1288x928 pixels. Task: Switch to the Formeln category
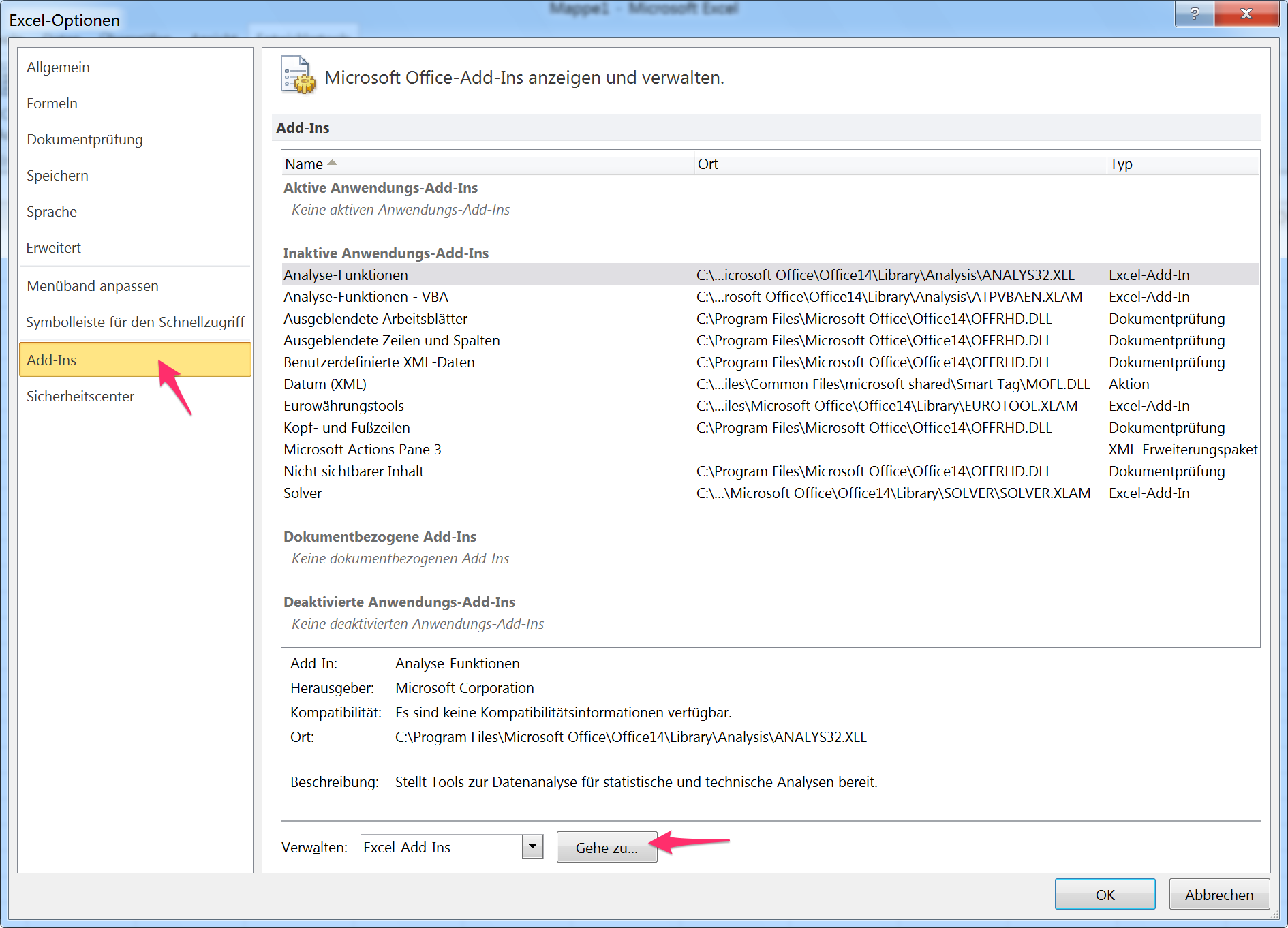coord(52,103)
